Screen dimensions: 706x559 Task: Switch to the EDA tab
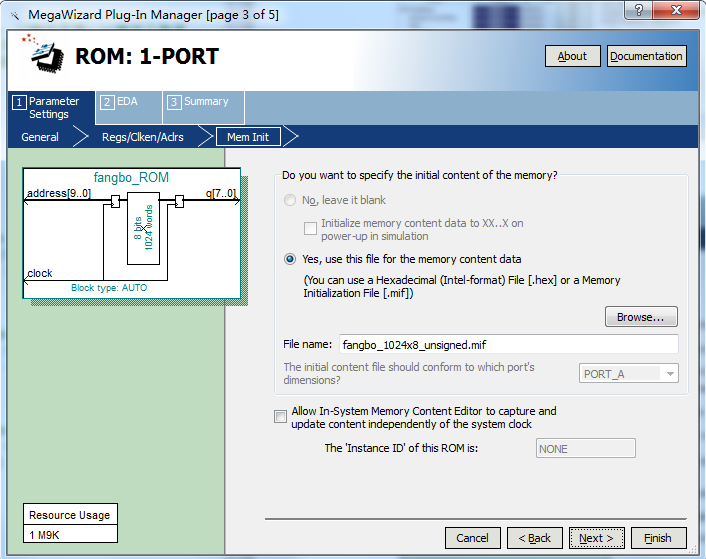(128, 102)
